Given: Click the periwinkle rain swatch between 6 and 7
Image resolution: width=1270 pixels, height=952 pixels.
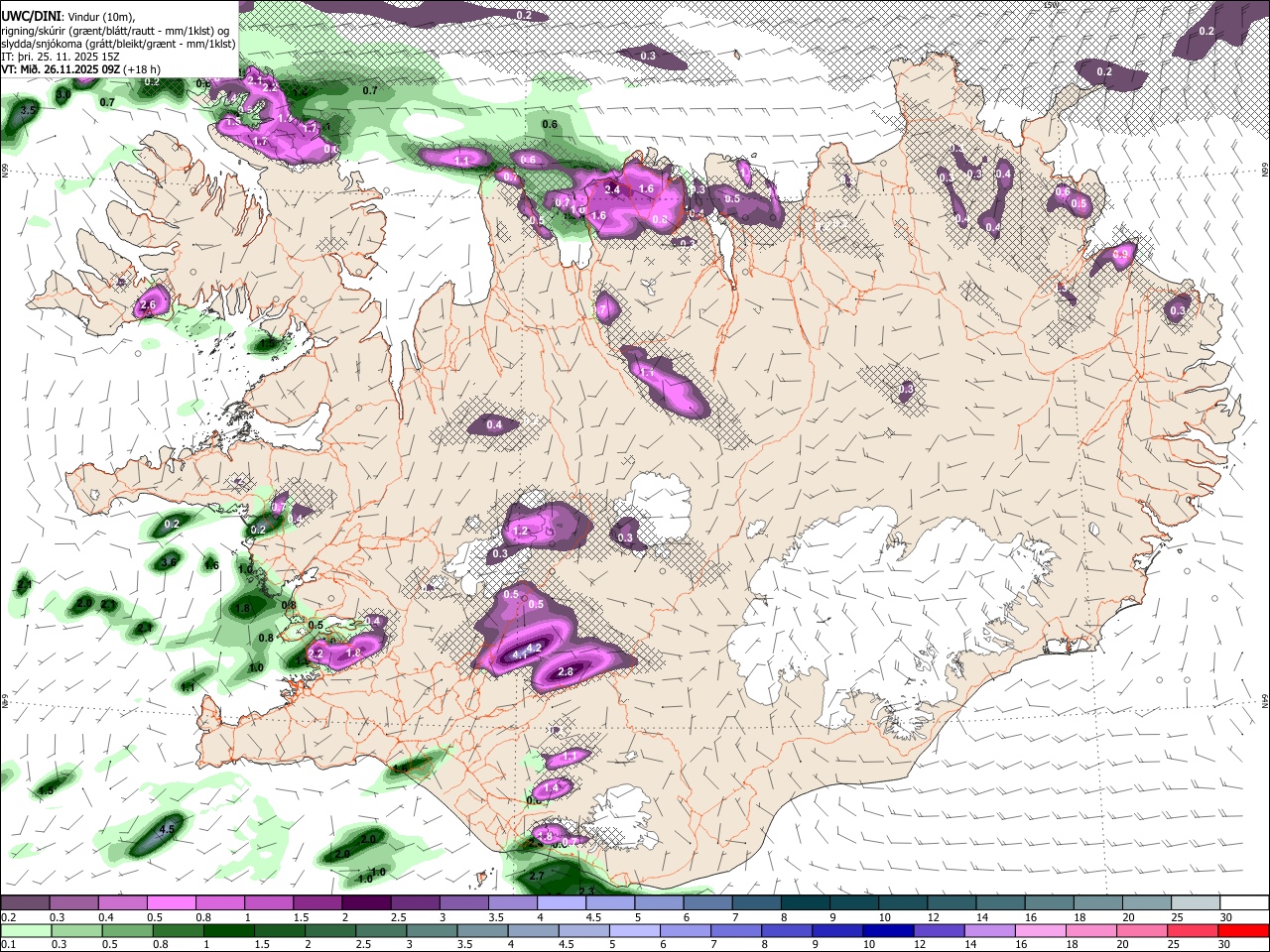Looking at the screenshot, I should pyautogui.click(x=684, y=930).
